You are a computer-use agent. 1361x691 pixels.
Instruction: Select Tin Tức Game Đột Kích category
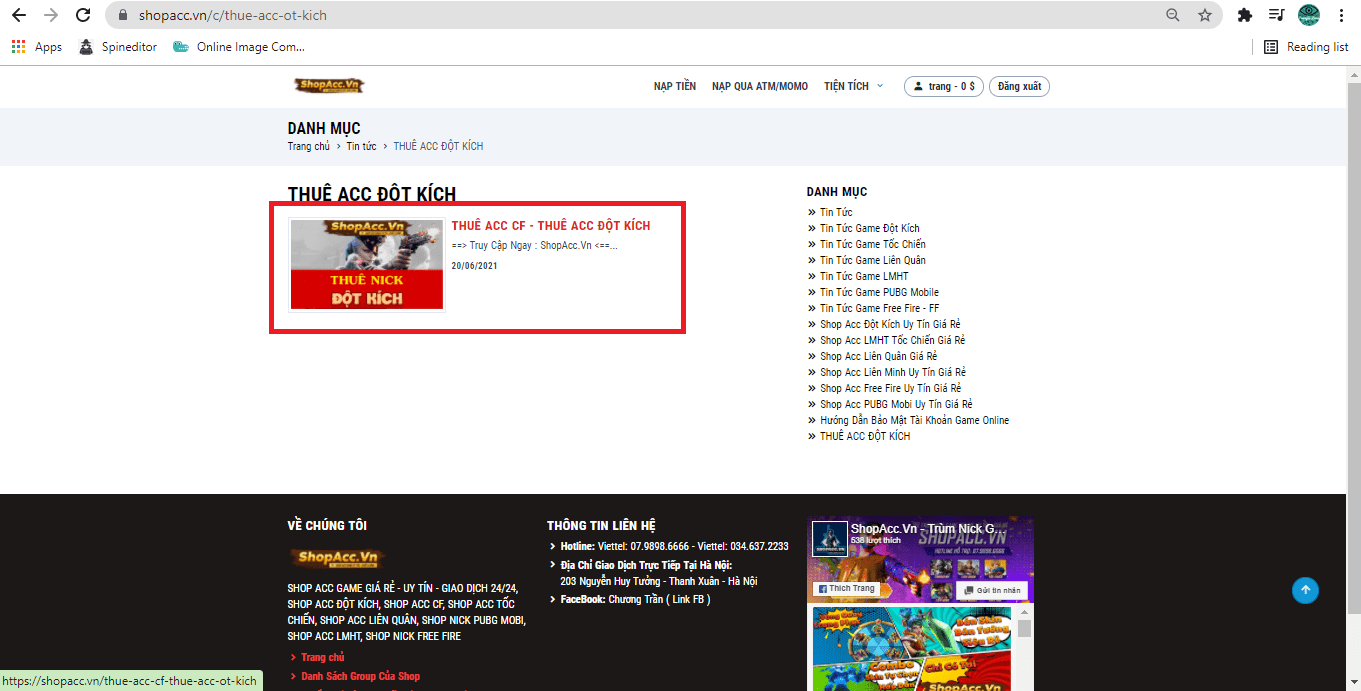point(869,228)
